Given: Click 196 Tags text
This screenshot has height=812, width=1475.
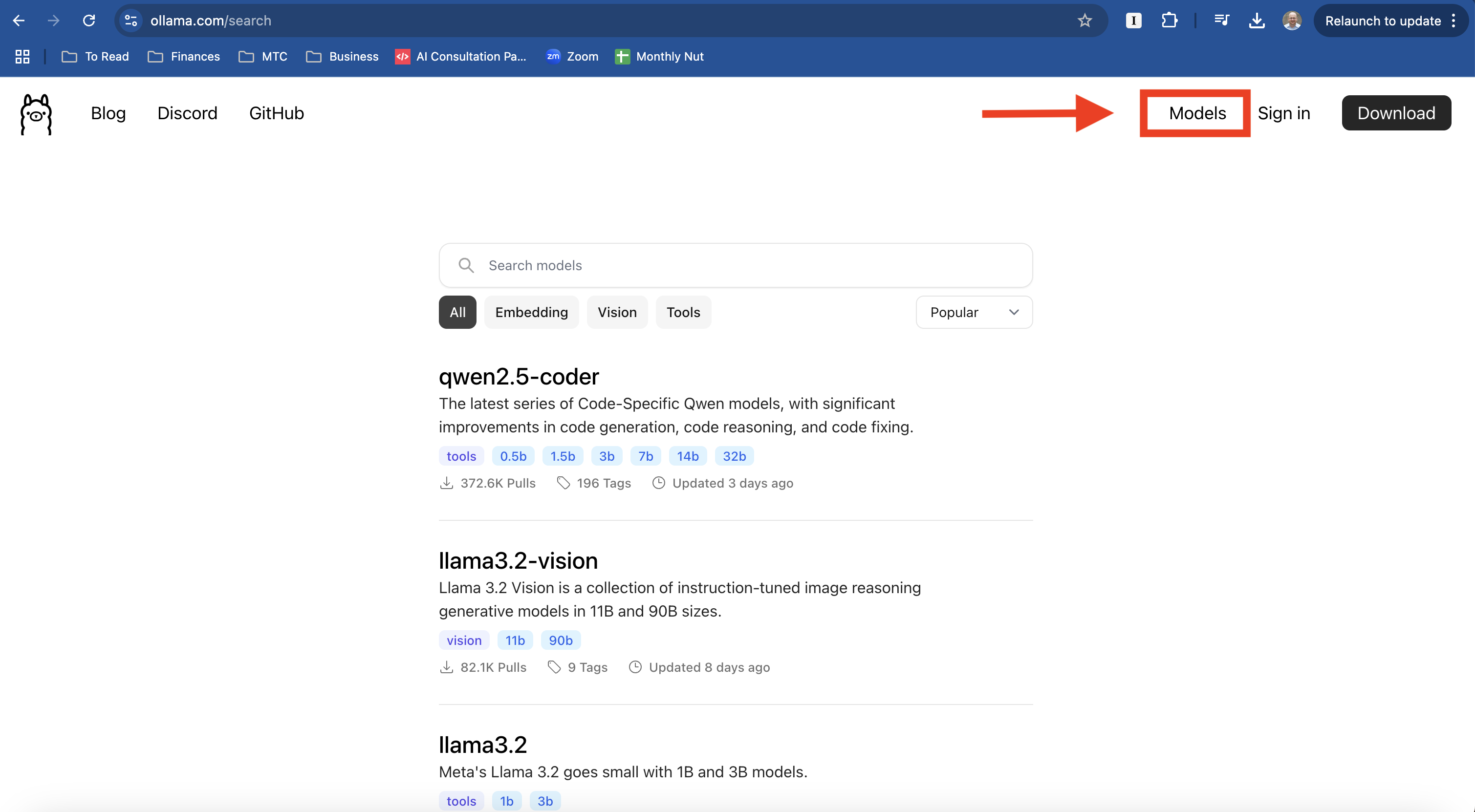Looking at the screenshot, I should coord(604,484).
